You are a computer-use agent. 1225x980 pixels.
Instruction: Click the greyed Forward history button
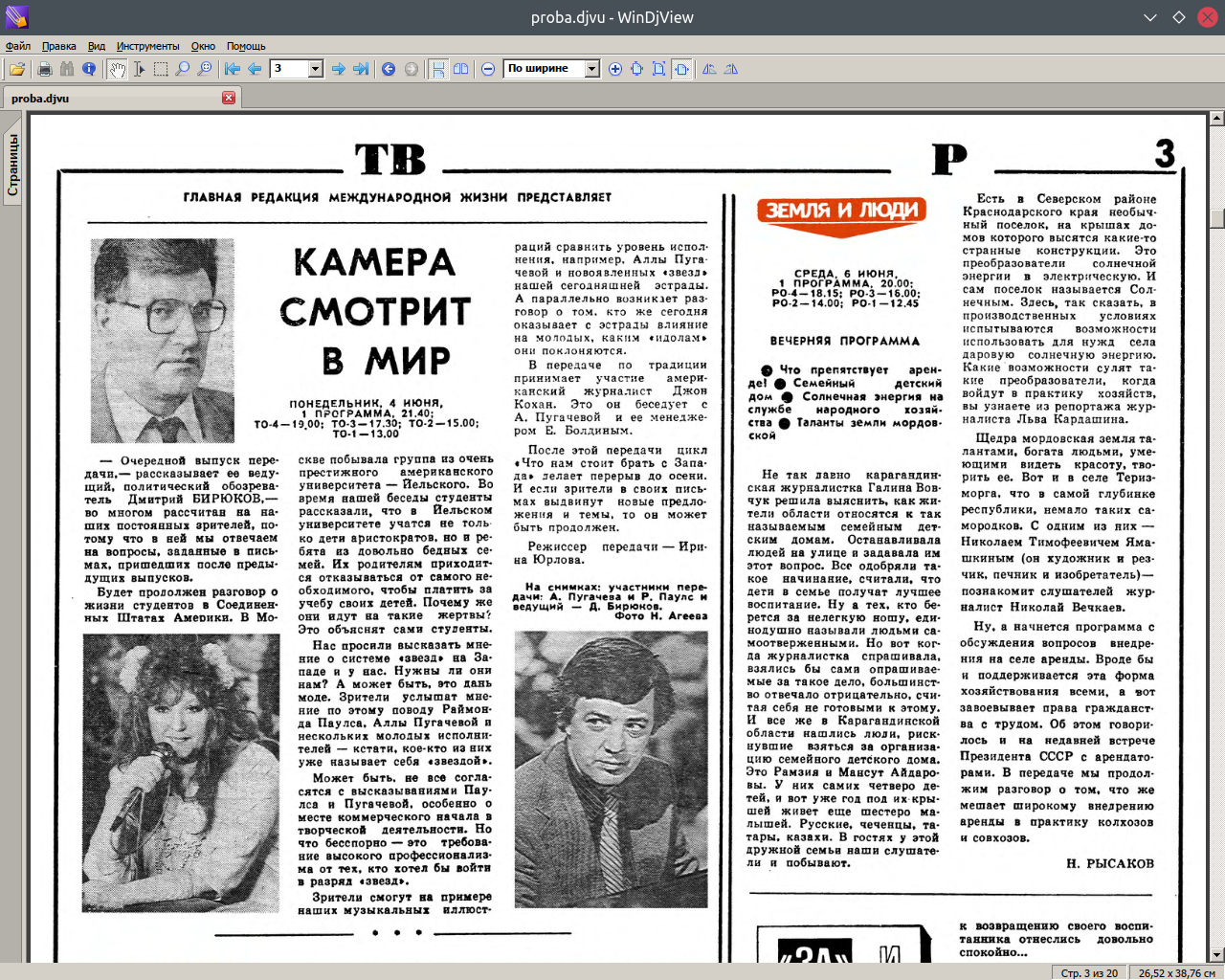point(412,69)
